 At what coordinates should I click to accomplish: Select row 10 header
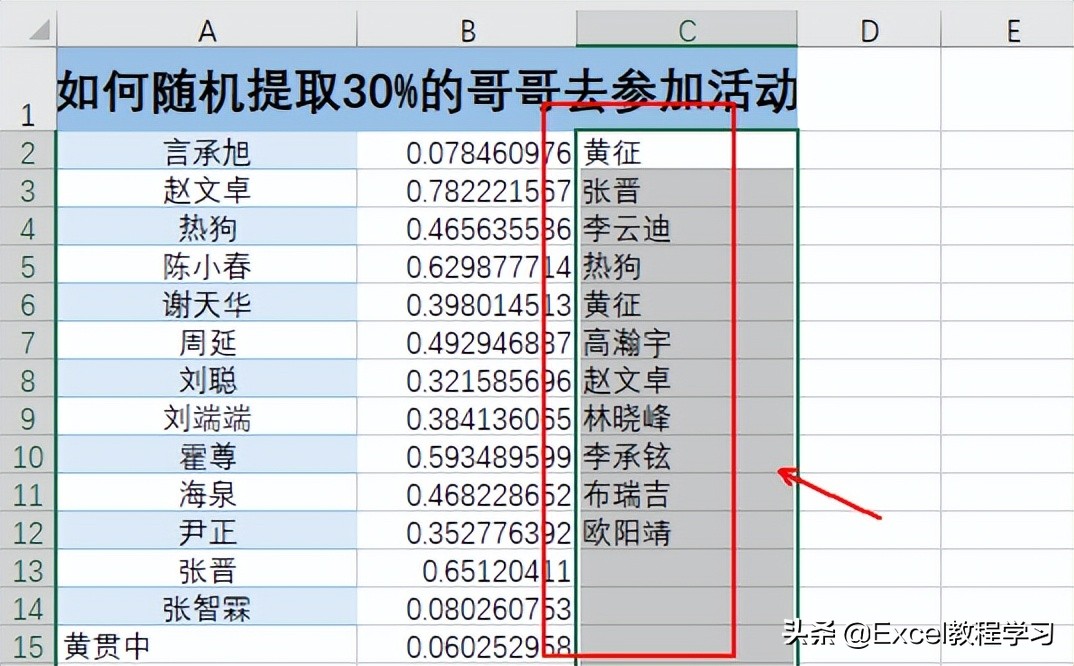27,456
